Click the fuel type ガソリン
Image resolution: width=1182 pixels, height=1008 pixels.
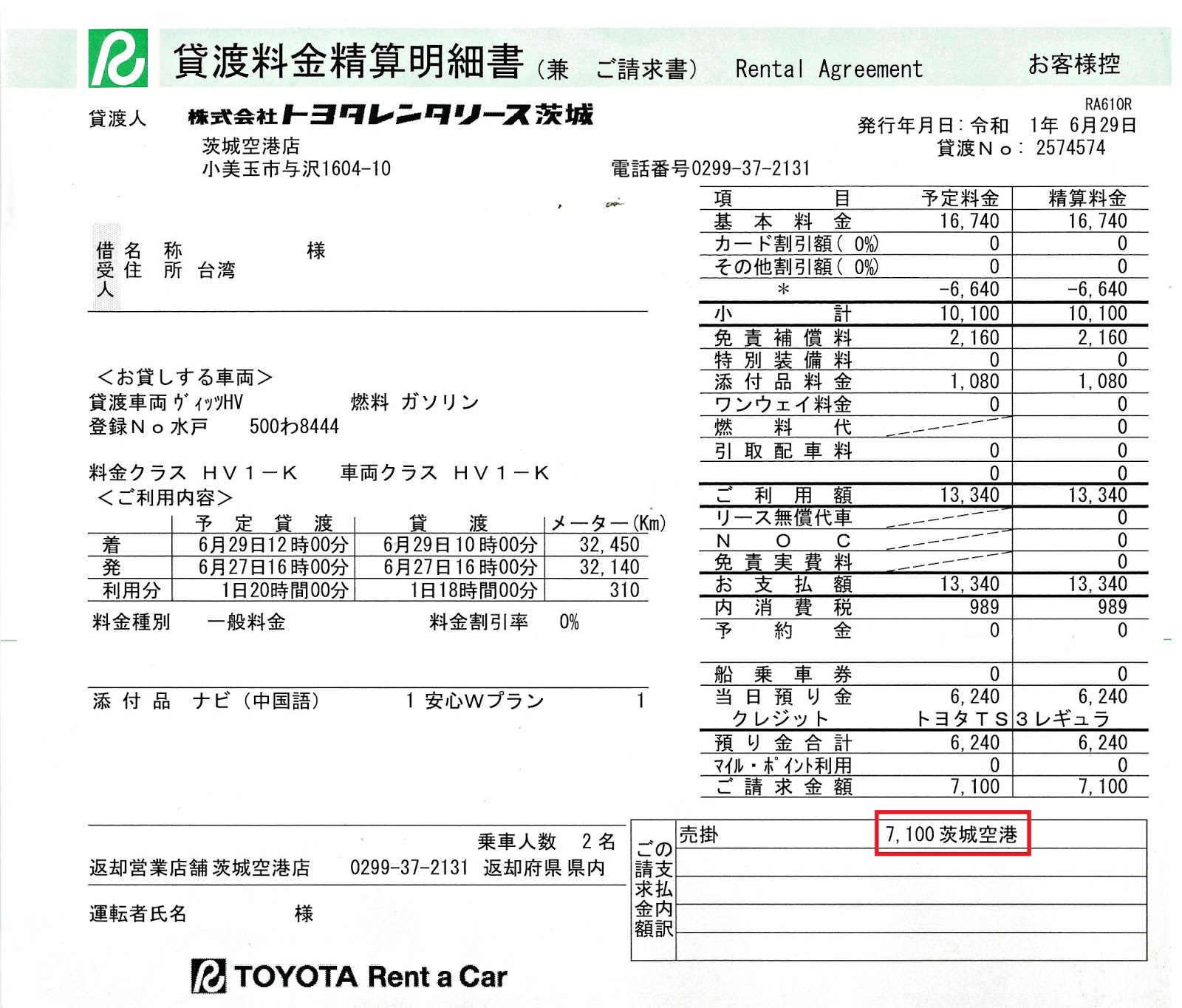tap(440, 402)
